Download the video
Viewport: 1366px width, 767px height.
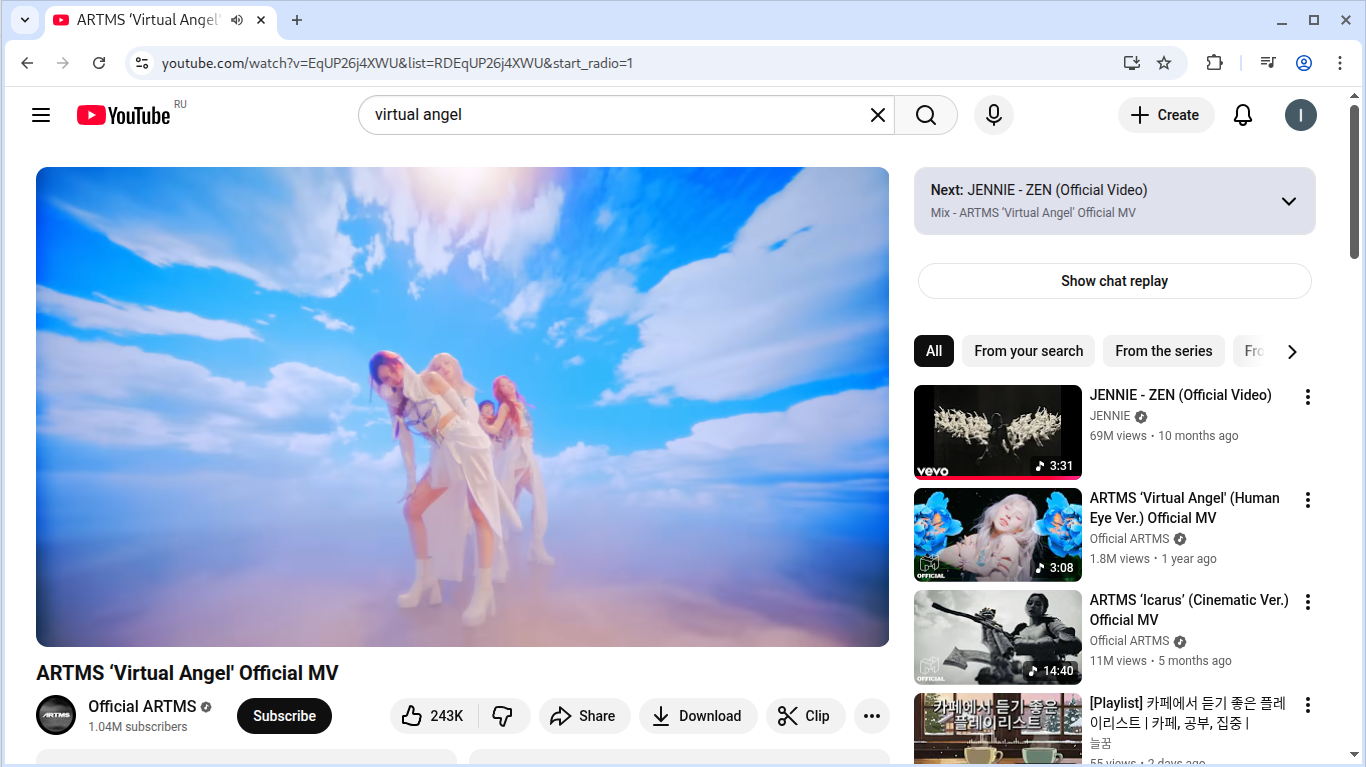698,716
